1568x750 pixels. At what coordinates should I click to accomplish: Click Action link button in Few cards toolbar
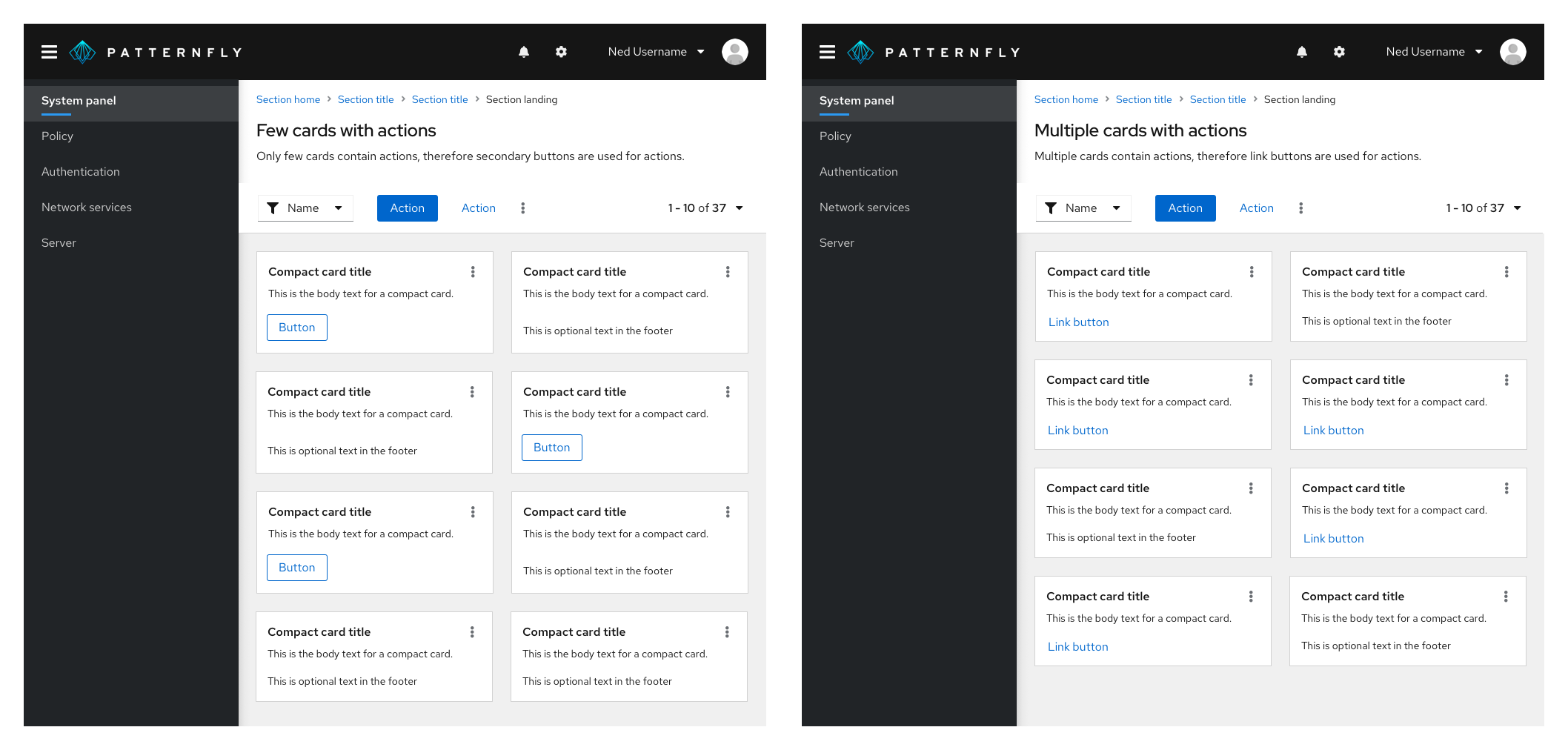coord(479,208)
